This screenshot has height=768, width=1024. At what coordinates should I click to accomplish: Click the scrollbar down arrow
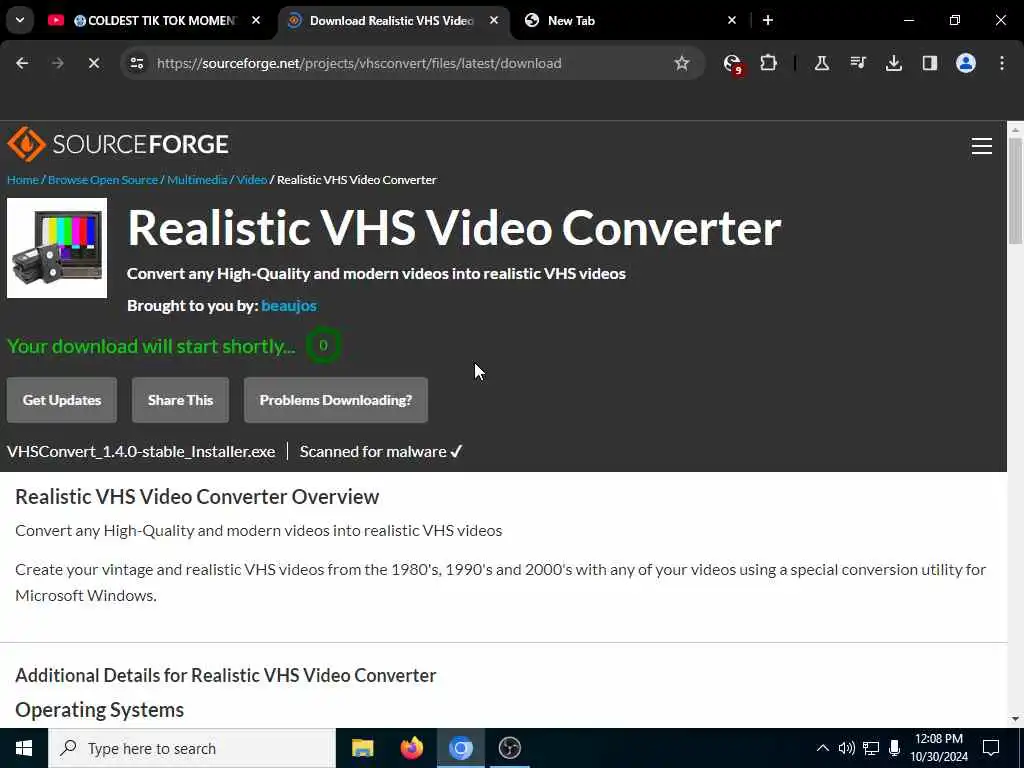1015,719
